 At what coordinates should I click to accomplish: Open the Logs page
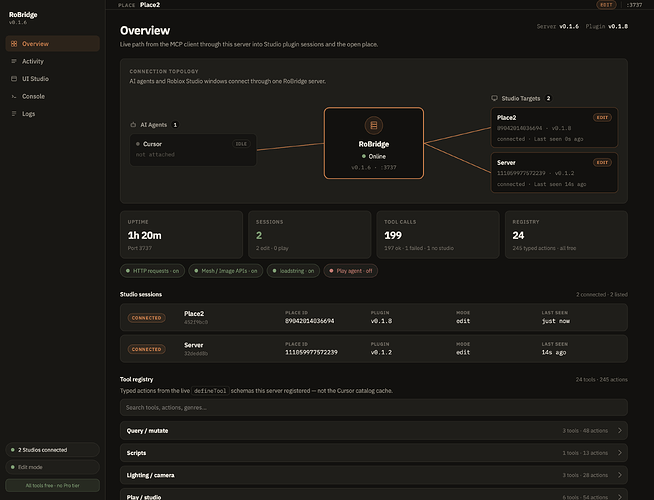[x=53, y=114]
